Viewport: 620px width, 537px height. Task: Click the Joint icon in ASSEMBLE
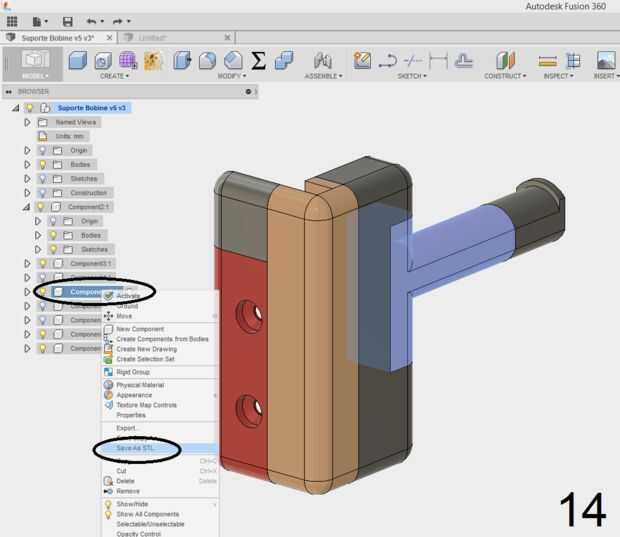(323, 61)
